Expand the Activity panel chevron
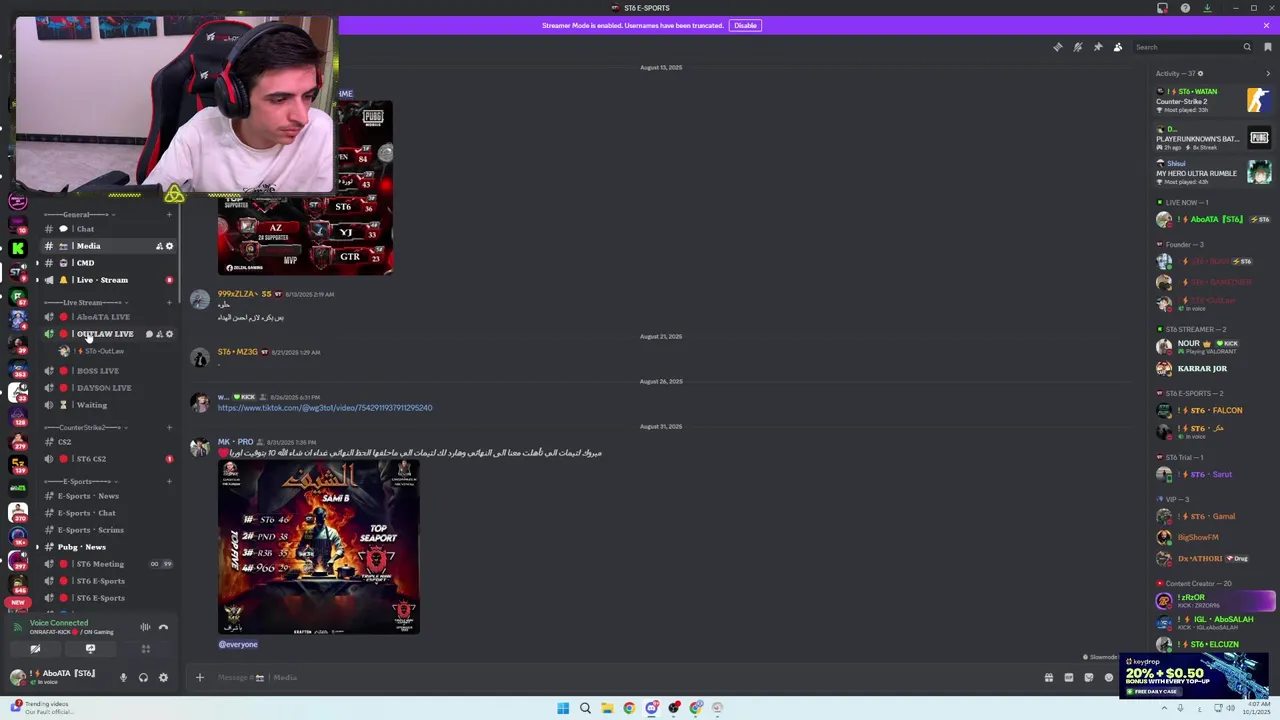The height and width of the screenshot is (720, 1280). click(1268, 73)
